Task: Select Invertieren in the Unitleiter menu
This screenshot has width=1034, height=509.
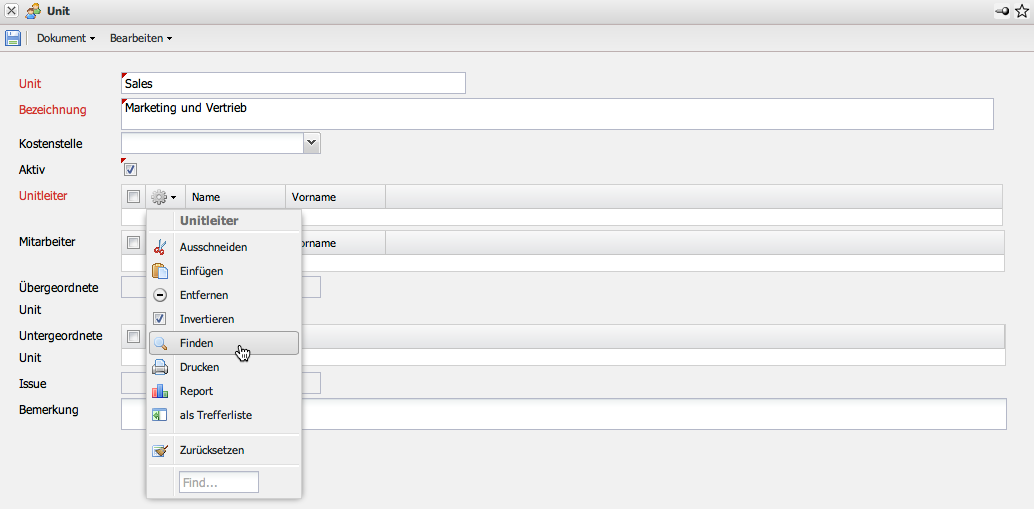Action: coord(224,318)
